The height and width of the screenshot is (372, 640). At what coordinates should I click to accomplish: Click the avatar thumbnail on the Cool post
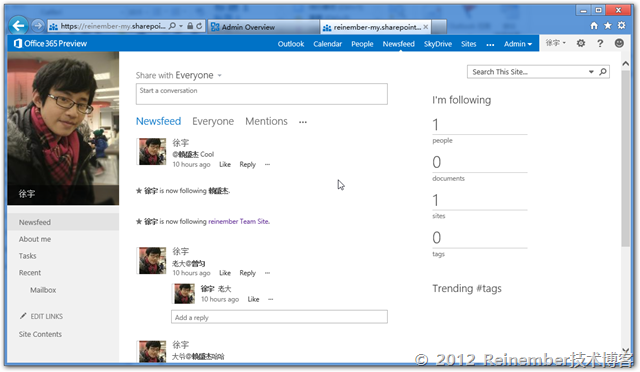(152, 151)
